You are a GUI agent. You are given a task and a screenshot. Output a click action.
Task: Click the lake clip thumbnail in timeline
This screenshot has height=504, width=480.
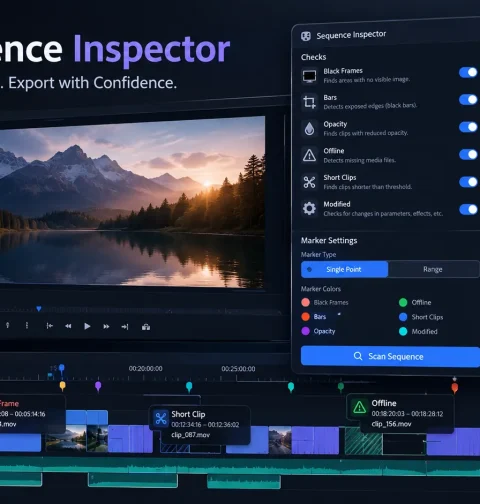(x=66, y=439)
